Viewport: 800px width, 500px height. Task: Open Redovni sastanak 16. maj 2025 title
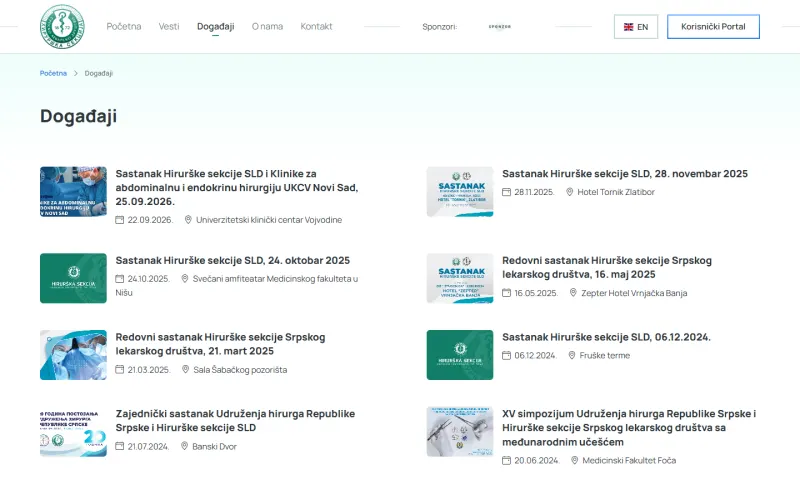point(607,267)
